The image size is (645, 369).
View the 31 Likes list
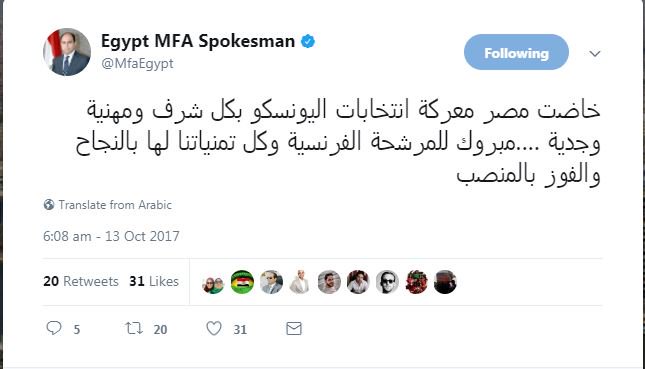[154, 281]
